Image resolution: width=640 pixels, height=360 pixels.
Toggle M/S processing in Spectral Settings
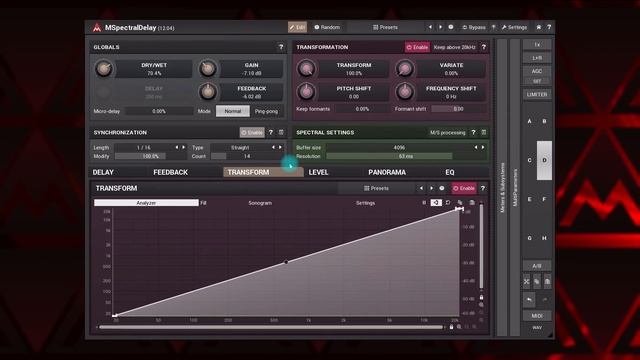[447, 133]
